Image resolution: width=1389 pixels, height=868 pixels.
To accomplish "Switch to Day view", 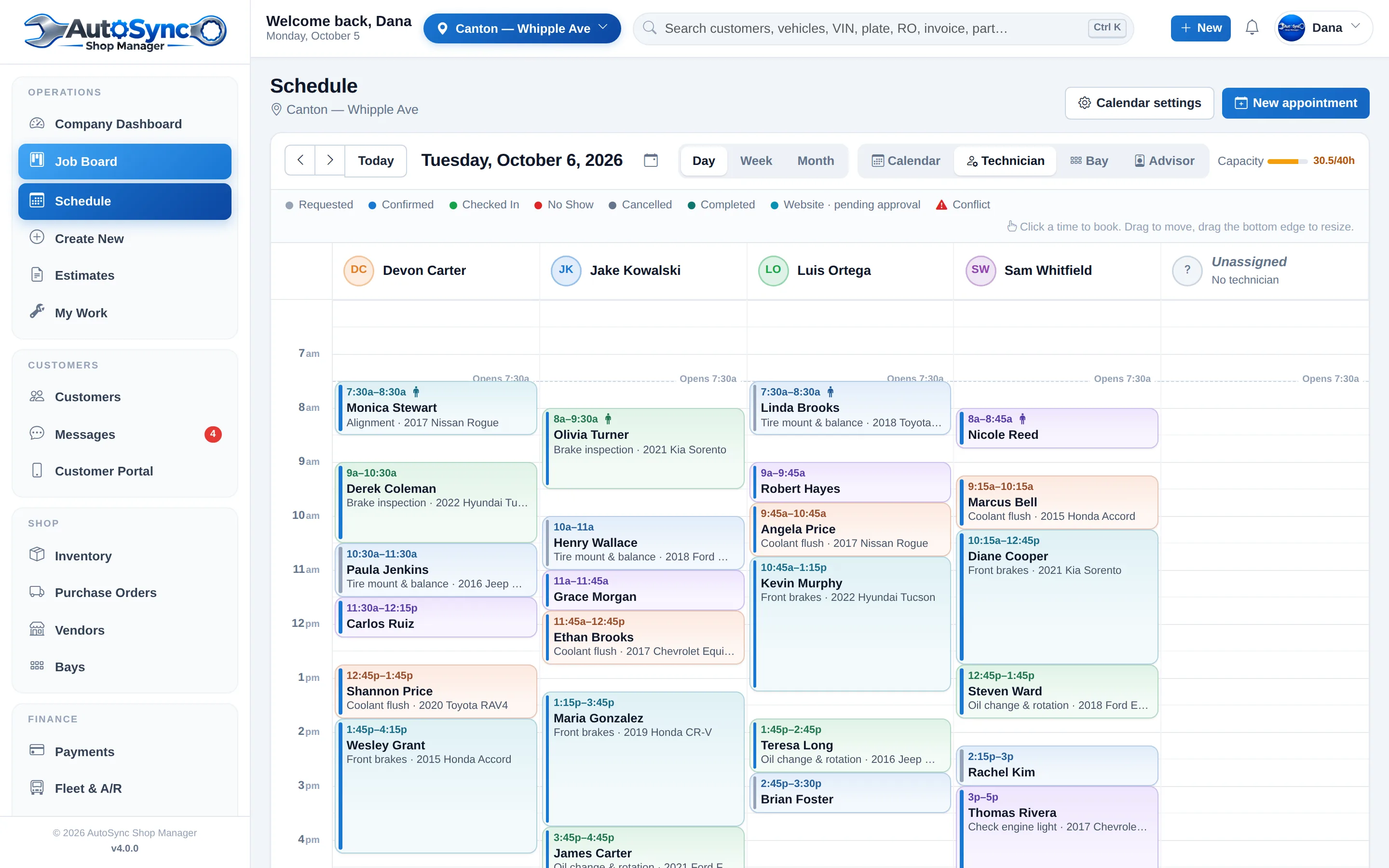I will click(703, 161).
